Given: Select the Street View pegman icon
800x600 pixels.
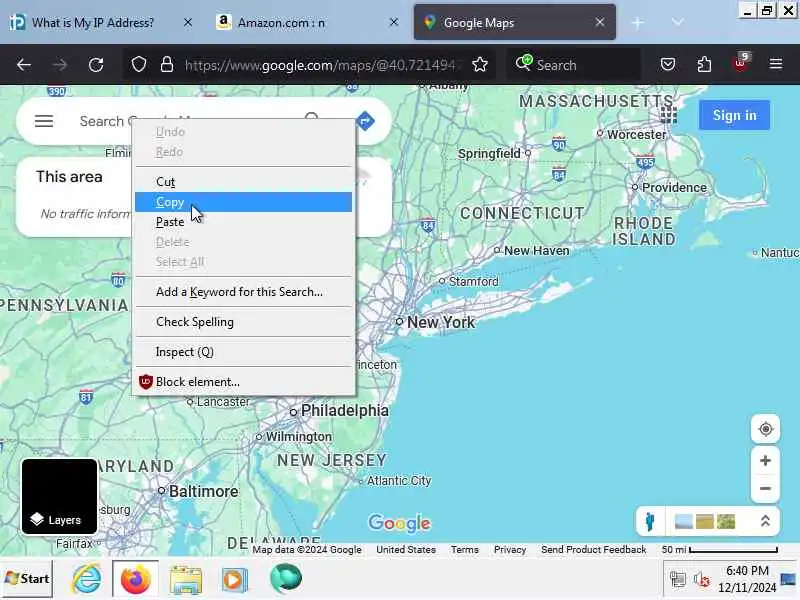Looking at the screenshot, I should (x=649, y=521).
